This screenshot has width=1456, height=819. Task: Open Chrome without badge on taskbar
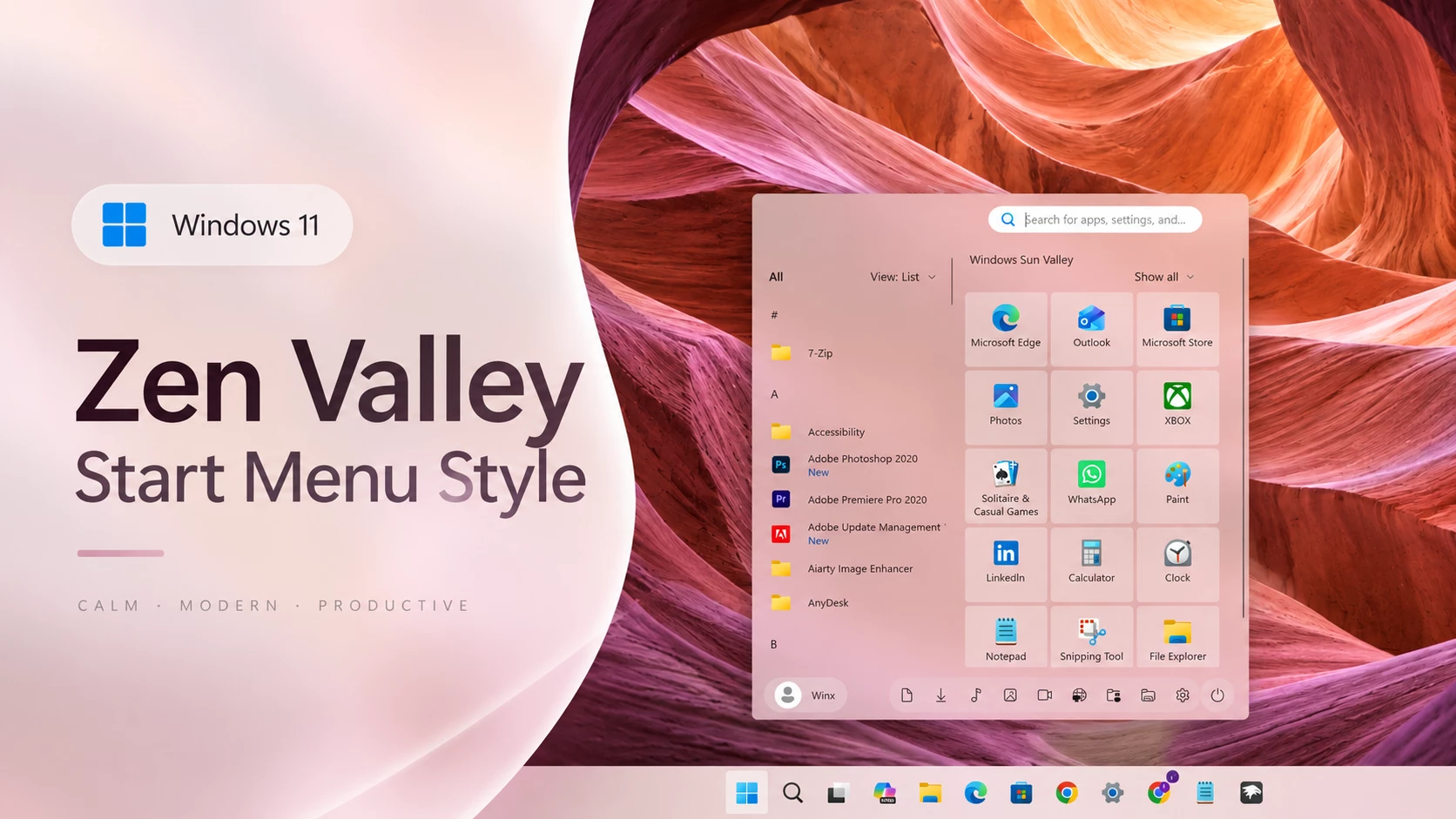[x=1067, y=792]
